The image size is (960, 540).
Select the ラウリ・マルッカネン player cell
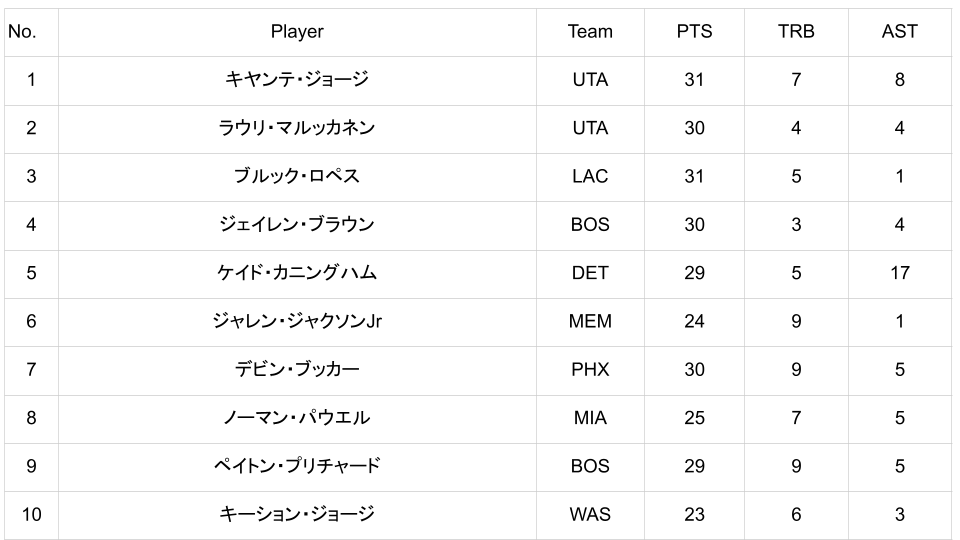click(x=297, y=128)
